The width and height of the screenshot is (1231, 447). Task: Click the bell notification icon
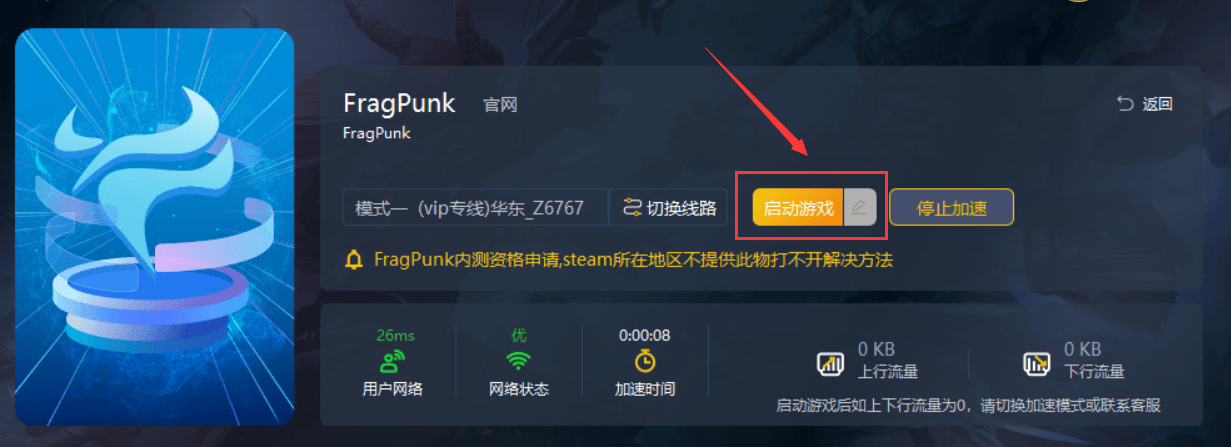[x=353, y=260]
